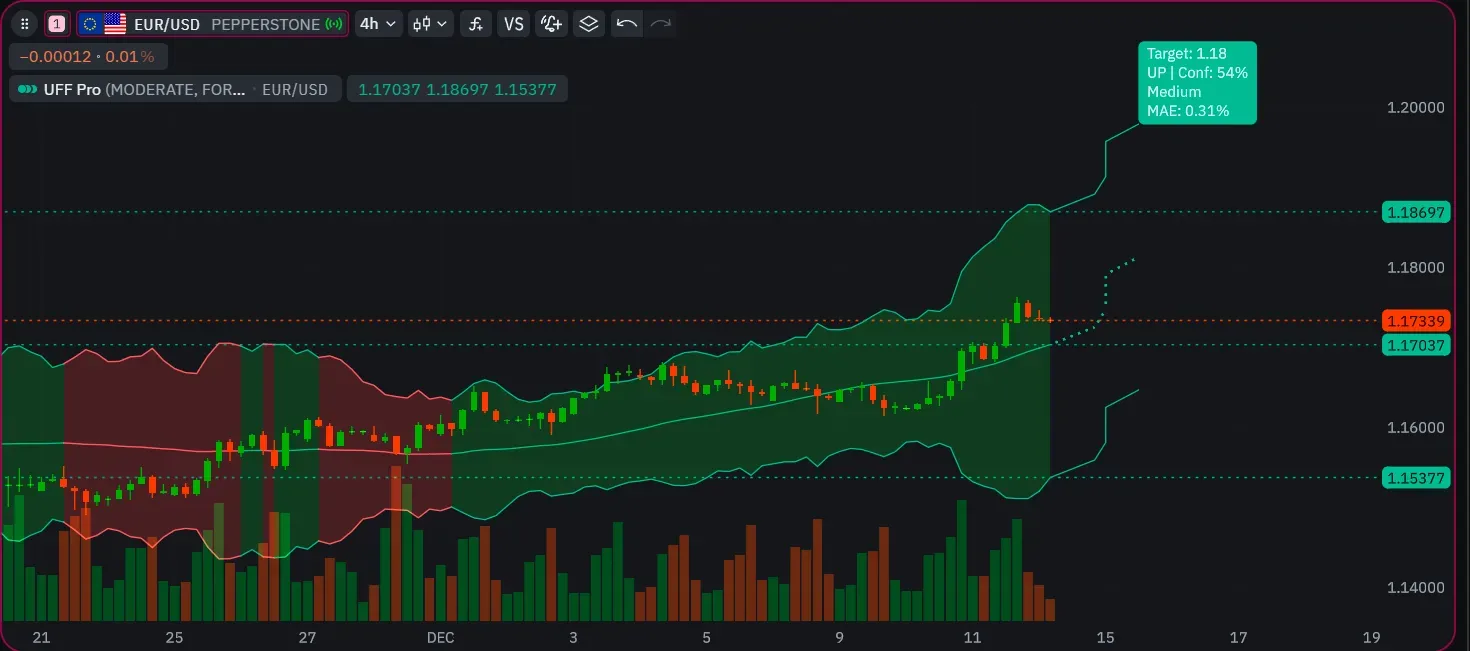Click the Compare symbols VS icon

(513, 23)
